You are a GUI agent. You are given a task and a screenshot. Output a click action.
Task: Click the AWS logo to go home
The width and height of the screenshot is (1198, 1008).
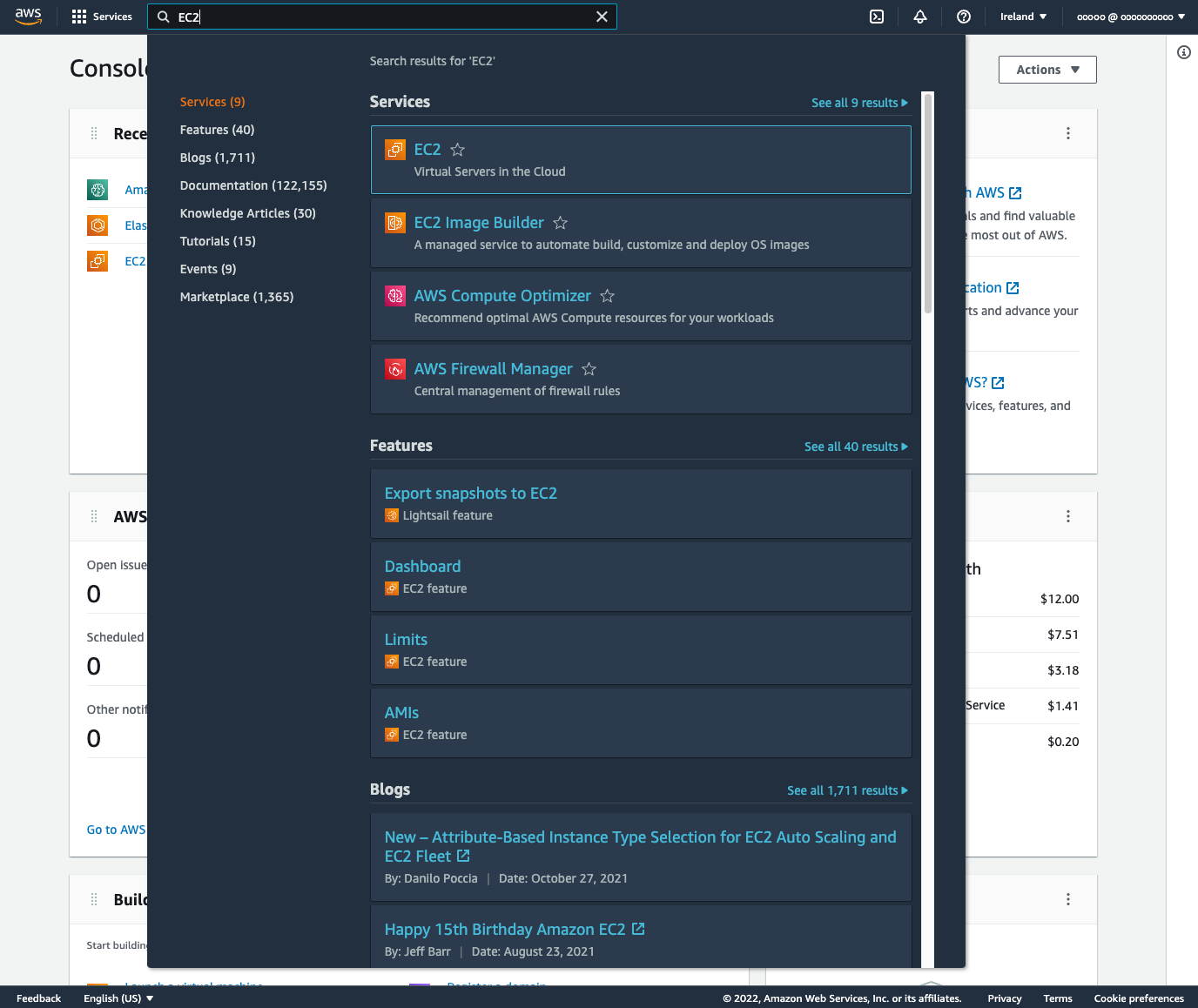click(x=29, y=16)
